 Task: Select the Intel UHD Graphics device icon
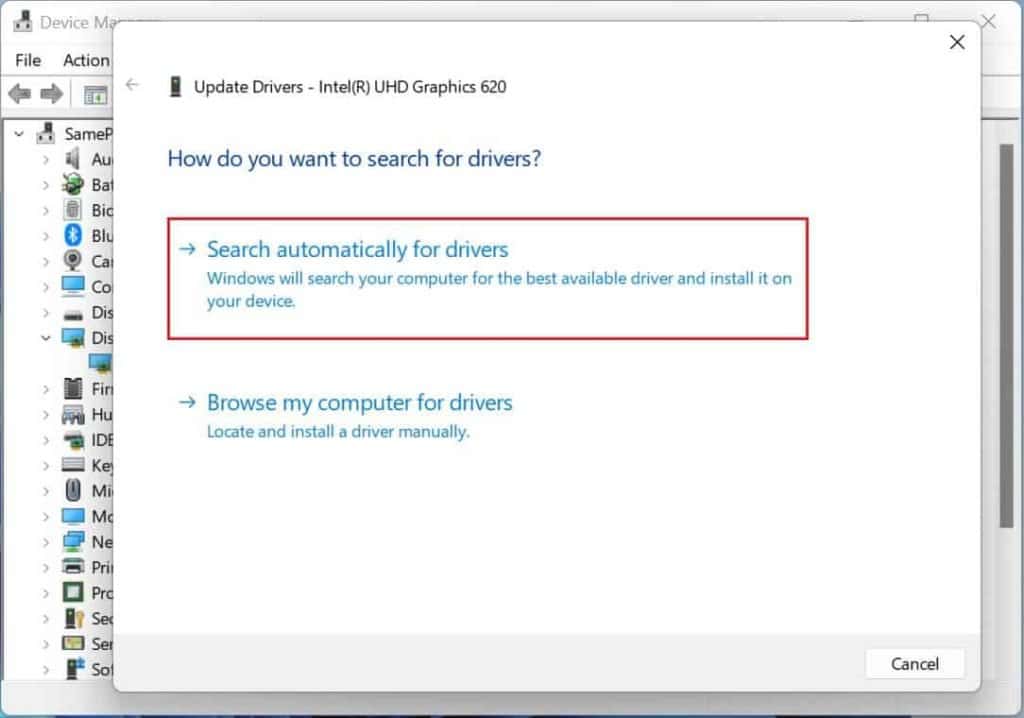(x=100, y=363)
